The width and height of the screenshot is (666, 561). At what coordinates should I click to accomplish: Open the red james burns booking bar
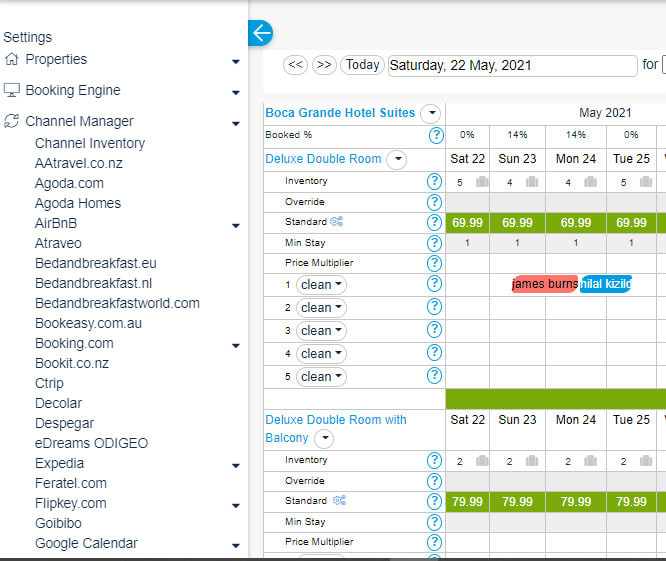[x=545, y=284]
